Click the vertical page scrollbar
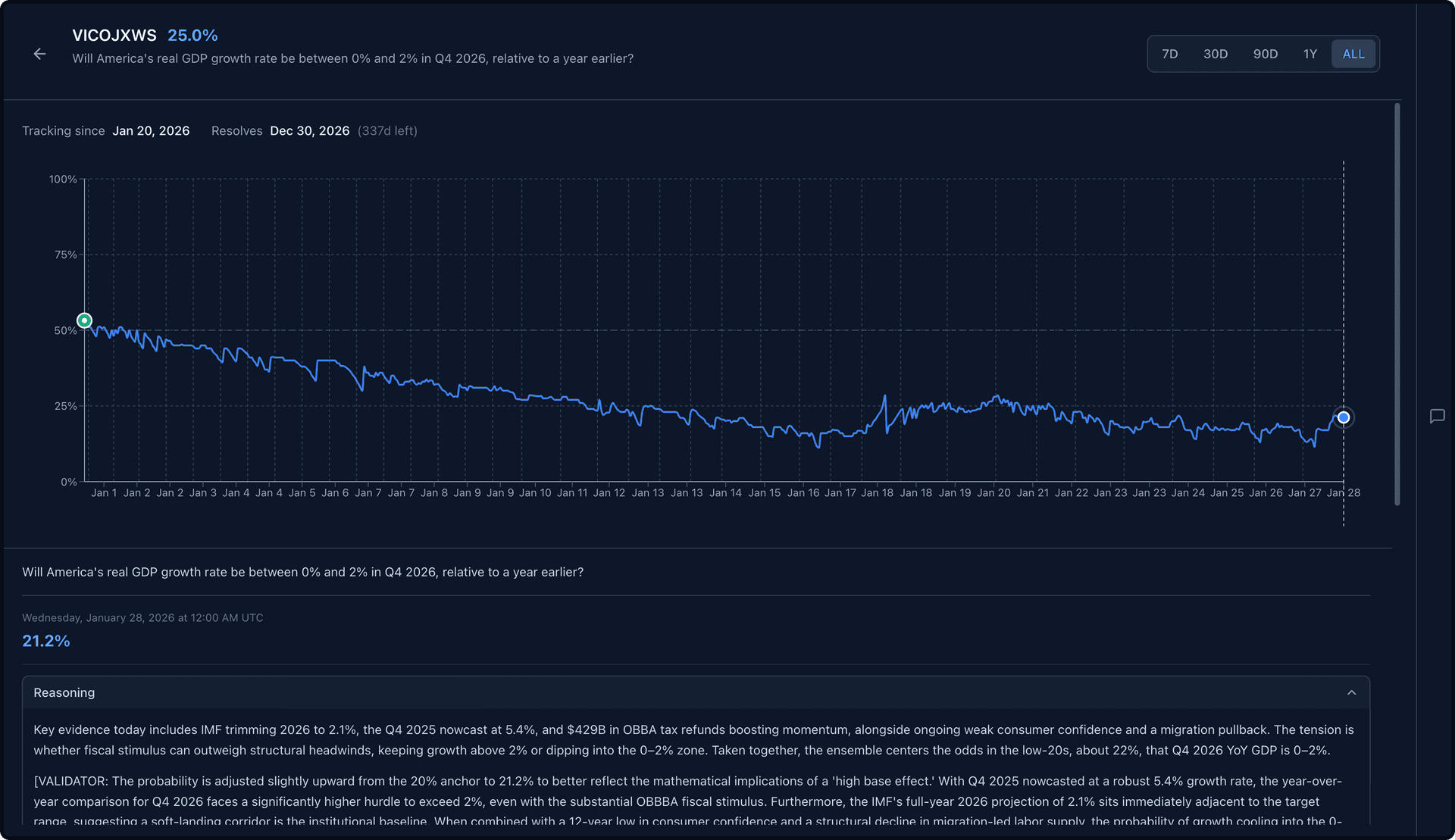This screenshot has width=1455, height=840. (x=1397, y=303)
